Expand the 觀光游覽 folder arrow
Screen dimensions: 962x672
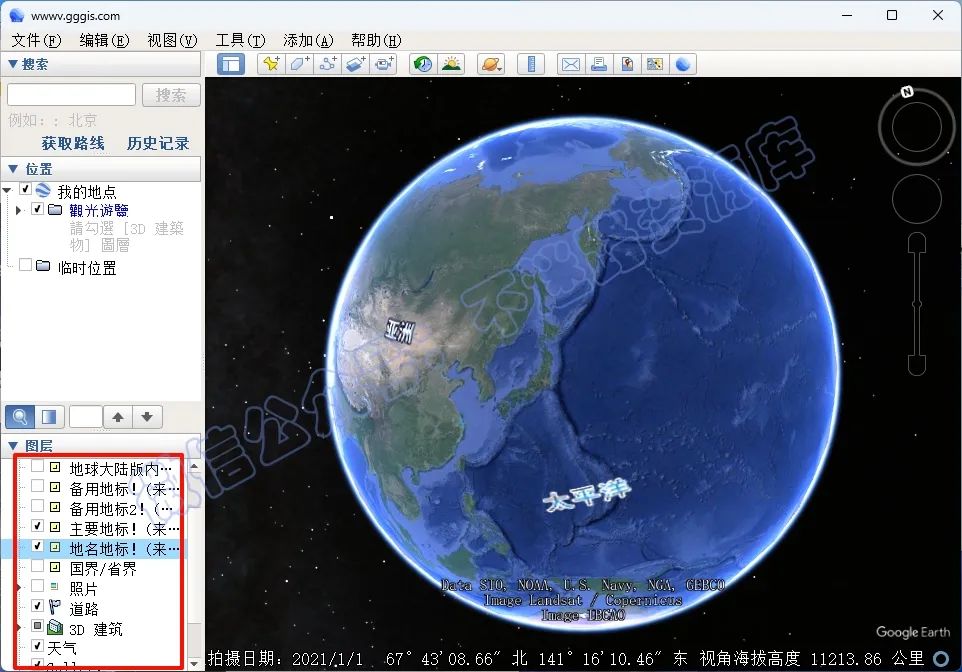[18, 210]
